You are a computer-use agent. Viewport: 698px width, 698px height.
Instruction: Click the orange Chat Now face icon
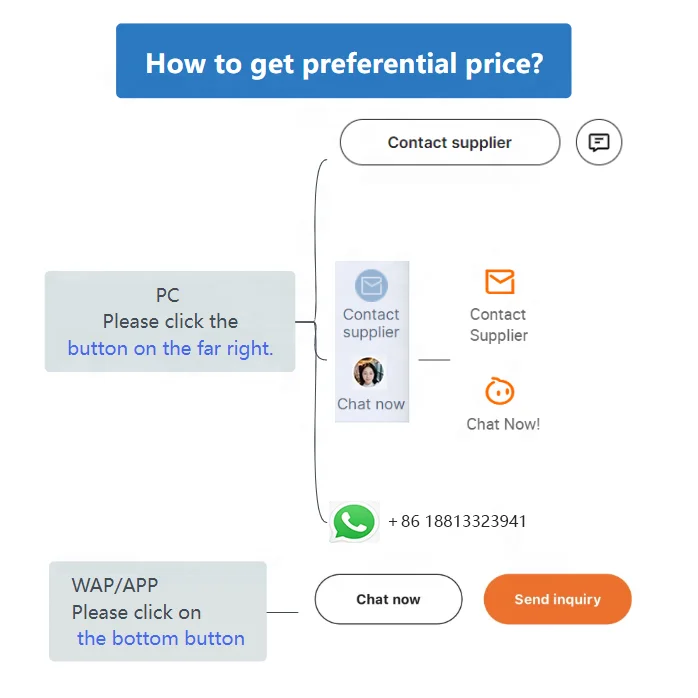tap(500, 391)
